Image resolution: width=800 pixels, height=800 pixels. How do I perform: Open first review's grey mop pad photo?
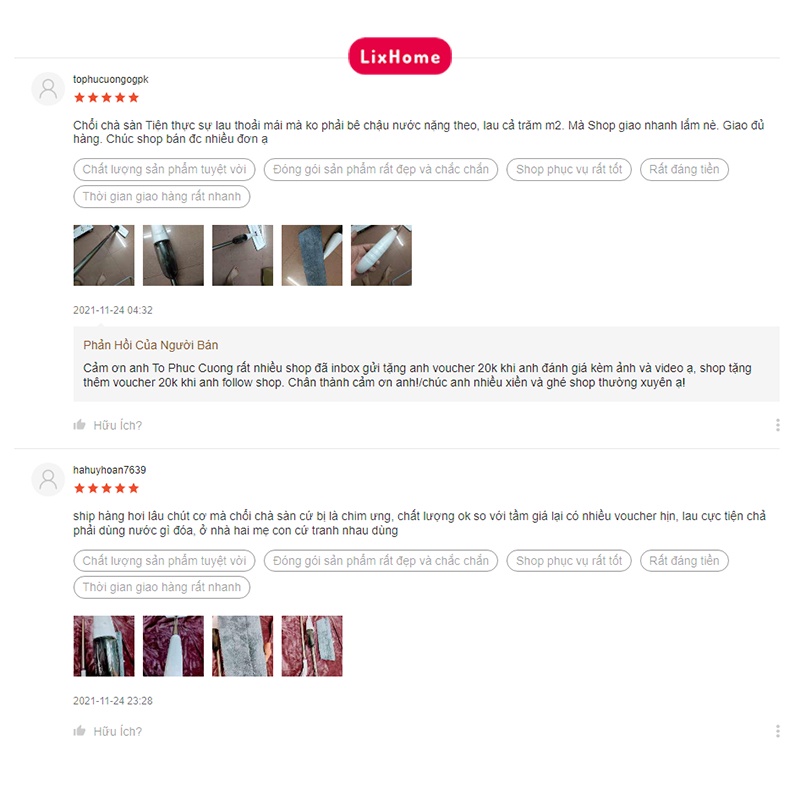click(312, 255)
